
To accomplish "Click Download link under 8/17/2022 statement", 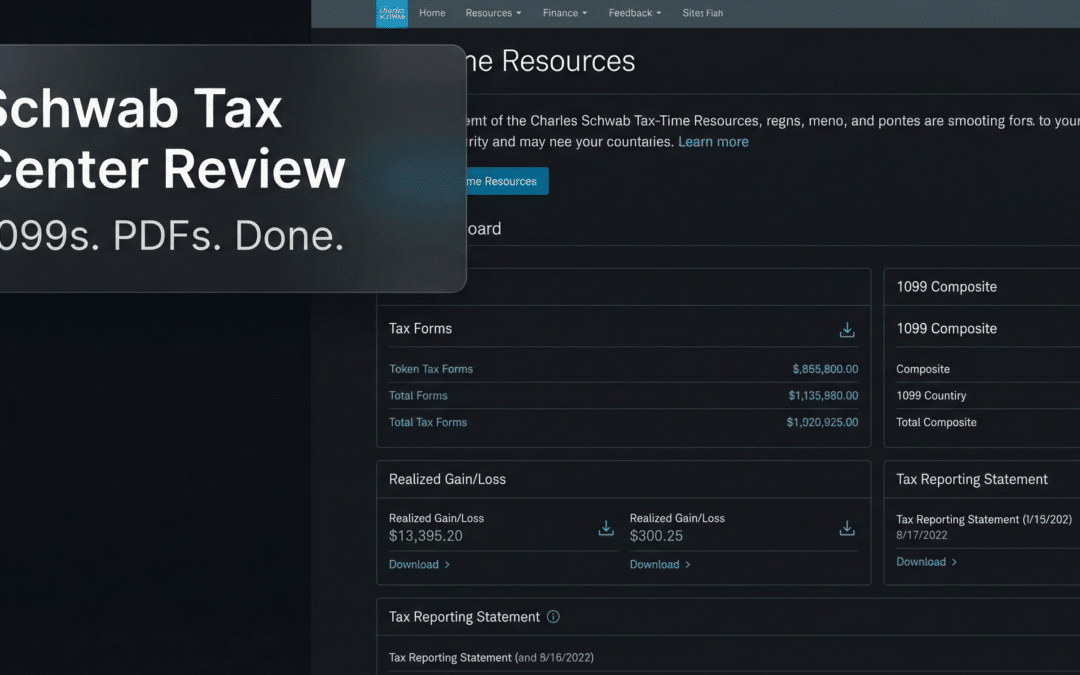I will [x=926, y=562].
